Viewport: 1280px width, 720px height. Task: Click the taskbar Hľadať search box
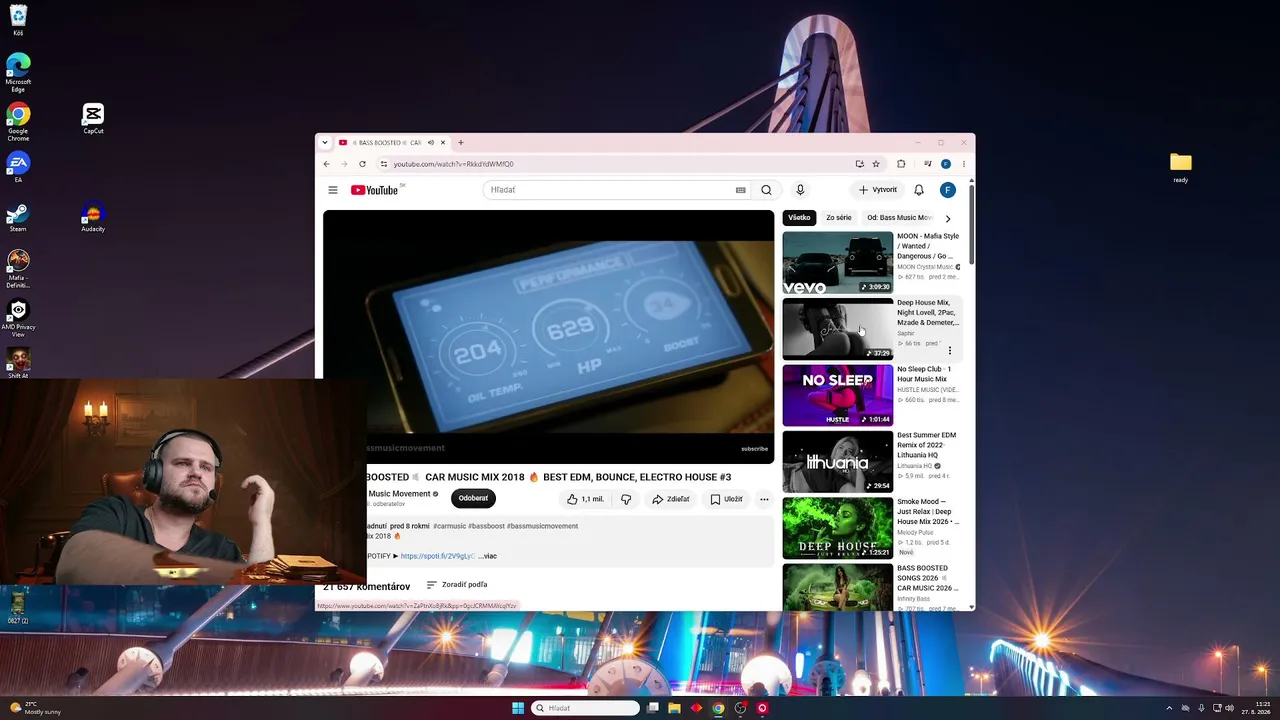point(586,708)
